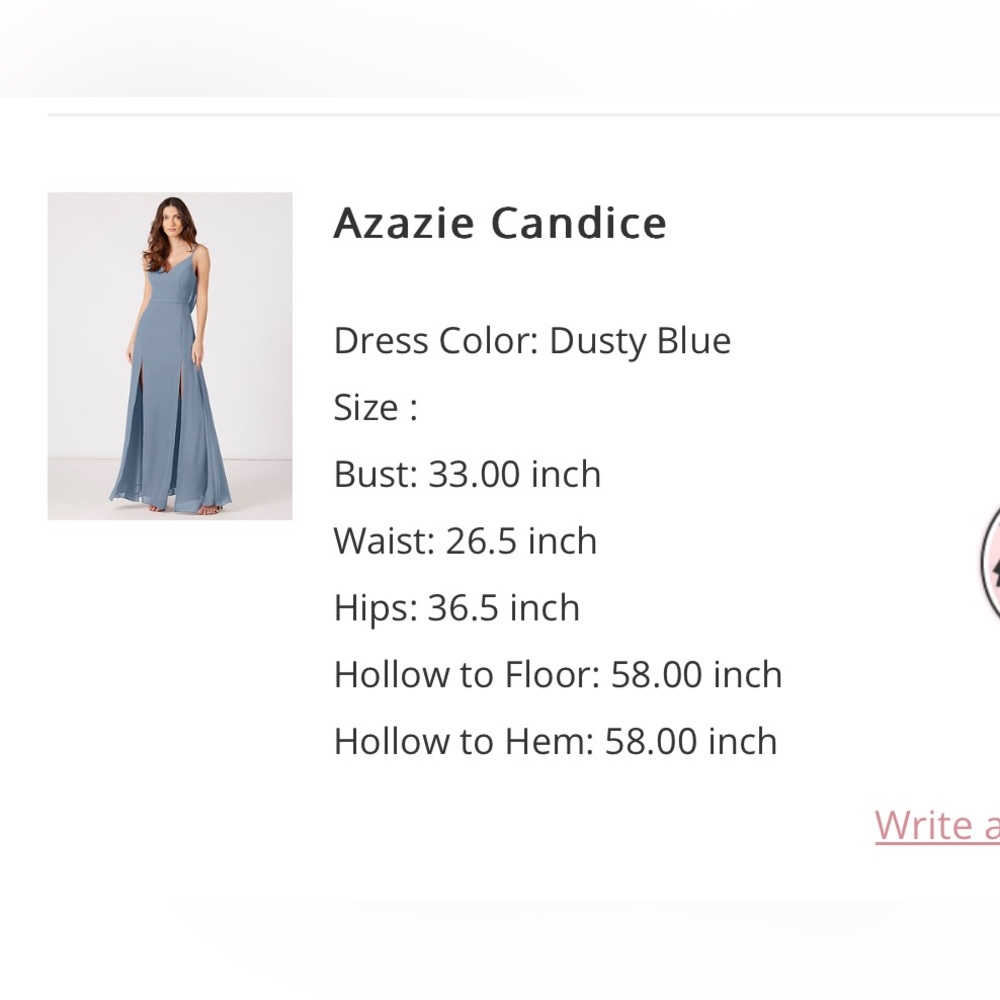The image size is (1000, 1000).
Task: Click the Azazie Candice heading in bold
Action: [500, 222]
